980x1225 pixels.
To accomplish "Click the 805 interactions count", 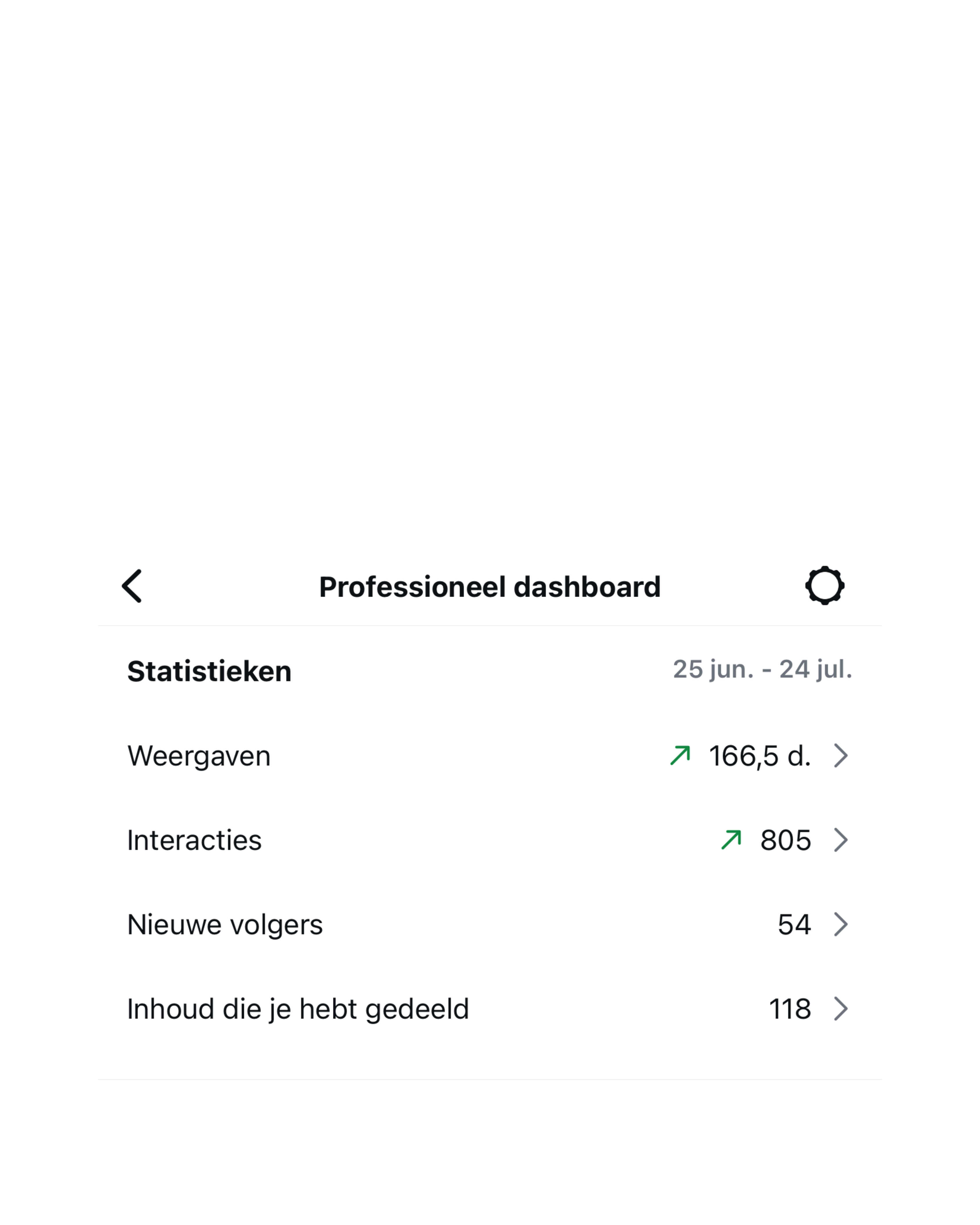I will tap(786, 840).
